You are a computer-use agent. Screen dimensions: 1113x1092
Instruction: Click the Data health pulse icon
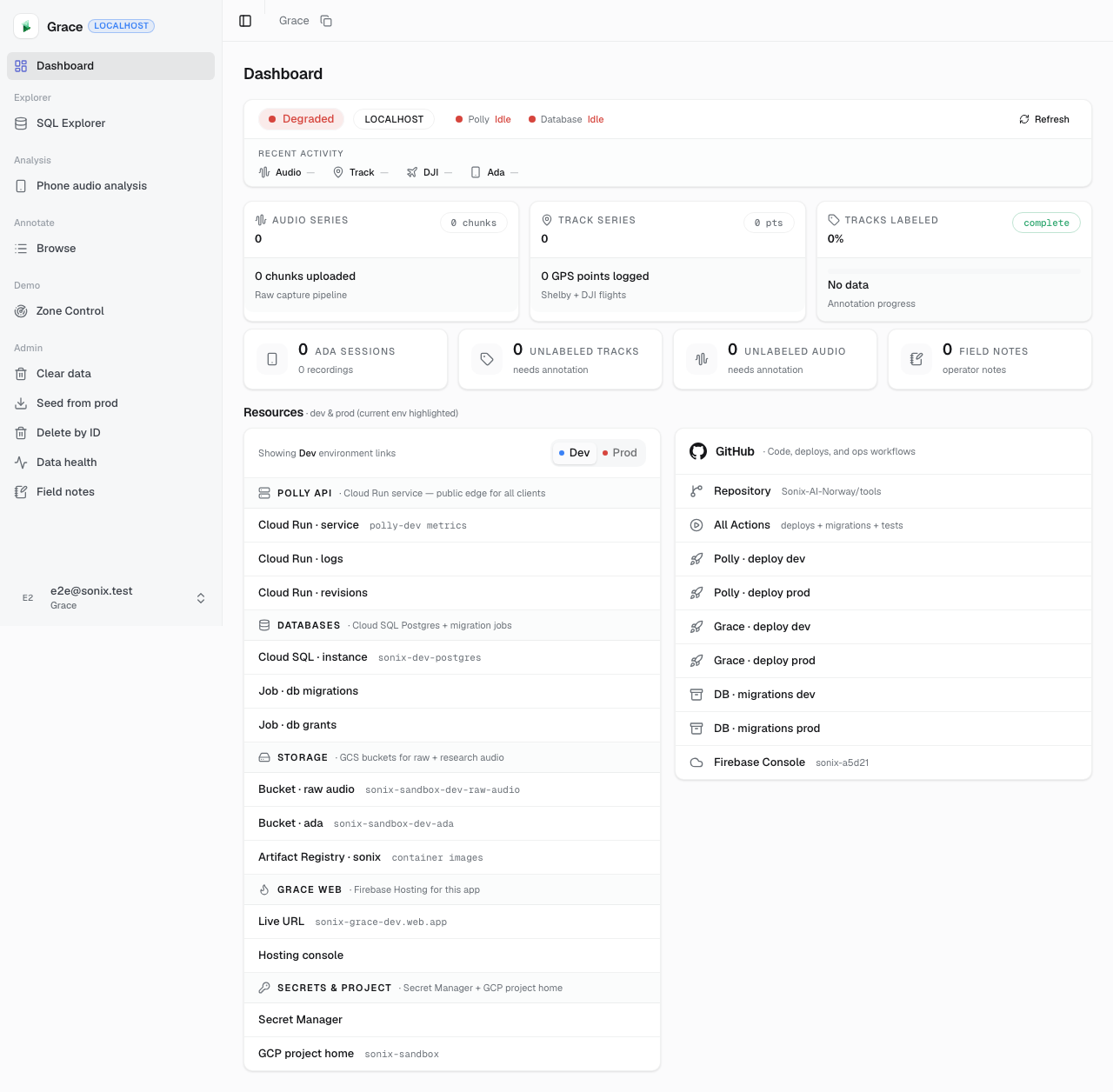[x=21, y=463]
